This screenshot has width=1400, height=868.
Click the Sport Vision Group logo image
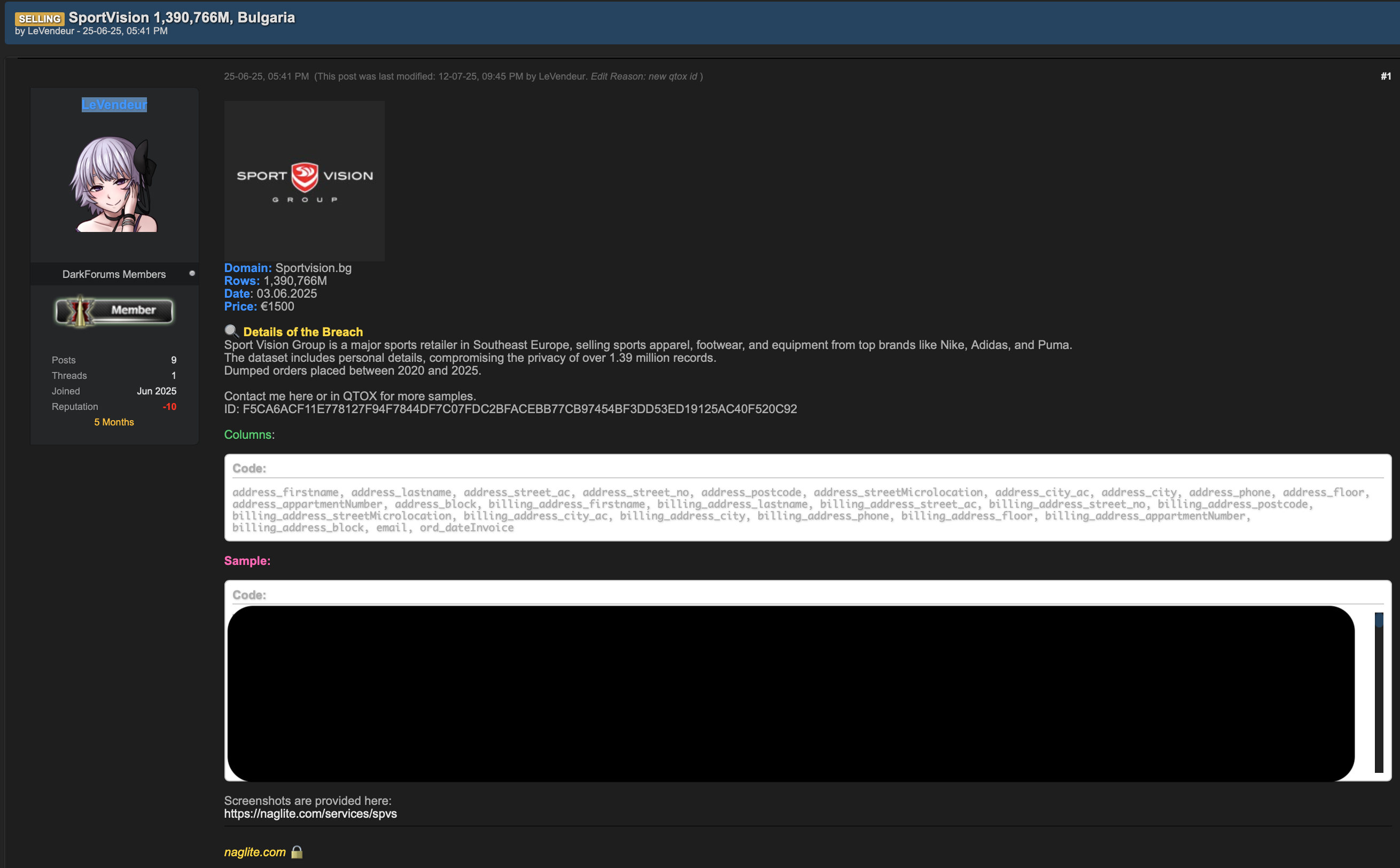coord(305,181)
